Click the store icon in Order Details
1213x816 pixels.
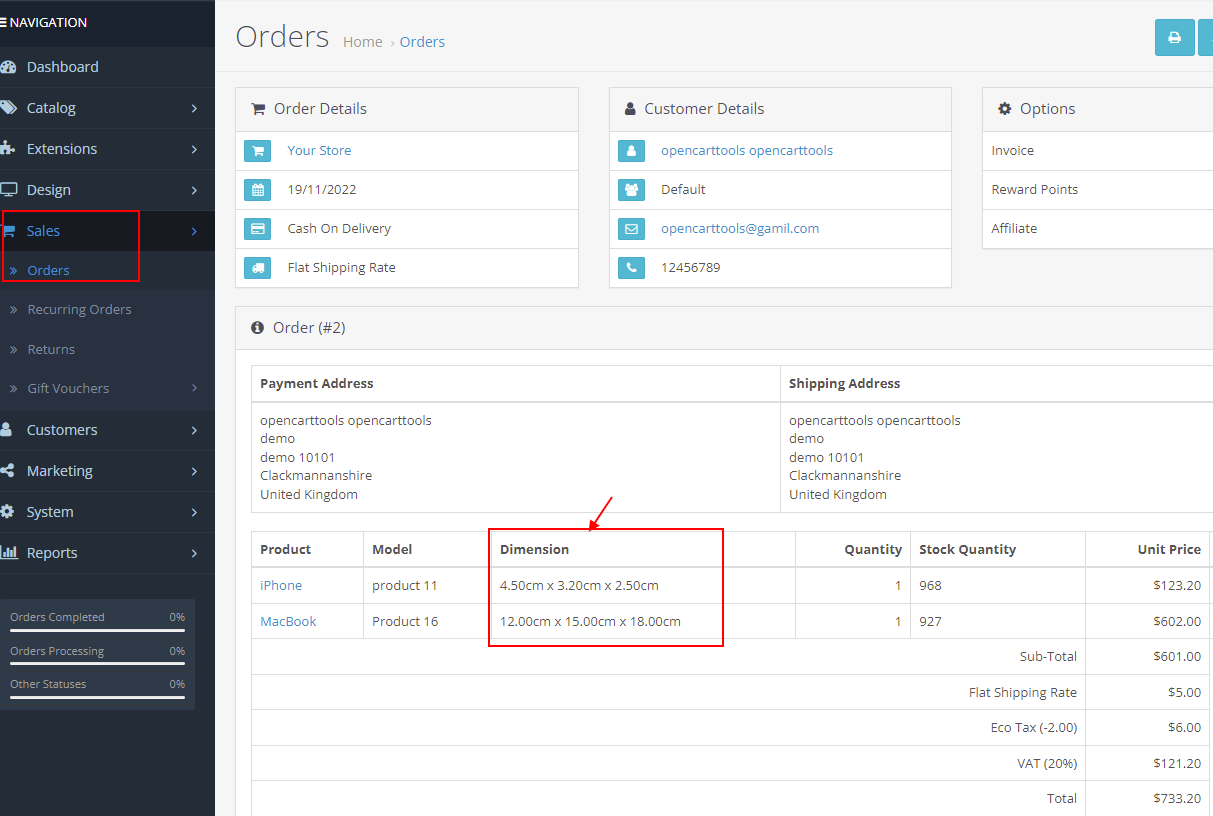click(258, 150)
